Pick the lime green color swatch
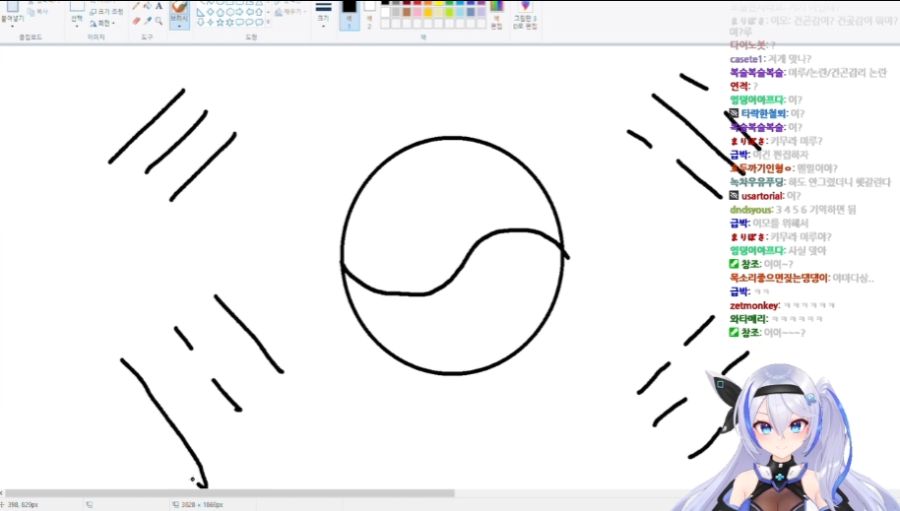This screenshot has width=900, height=511. click(449, 12)
